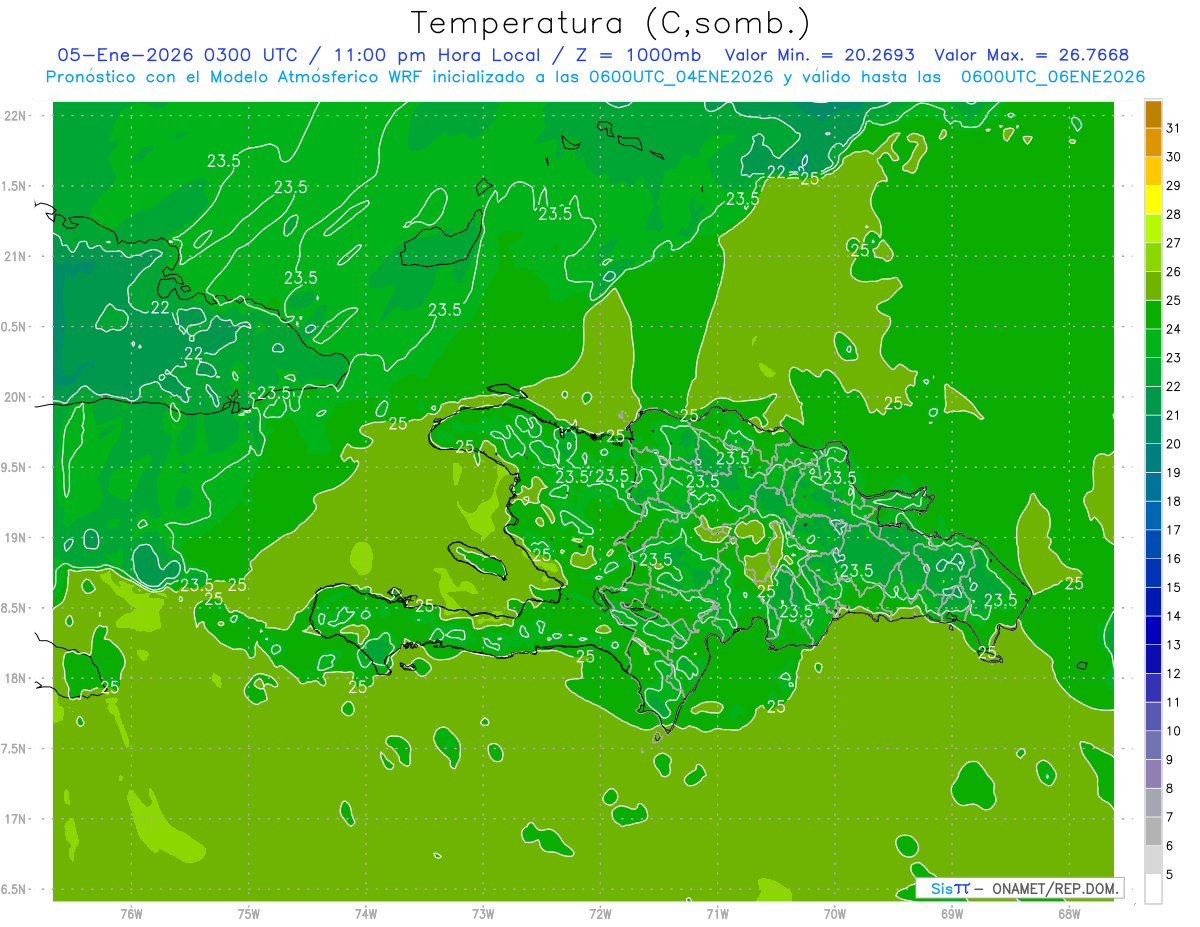The width and height of the screenshot is (1200, 927).
Task: Click the color scale label "31"
Action: point(1174,128)
